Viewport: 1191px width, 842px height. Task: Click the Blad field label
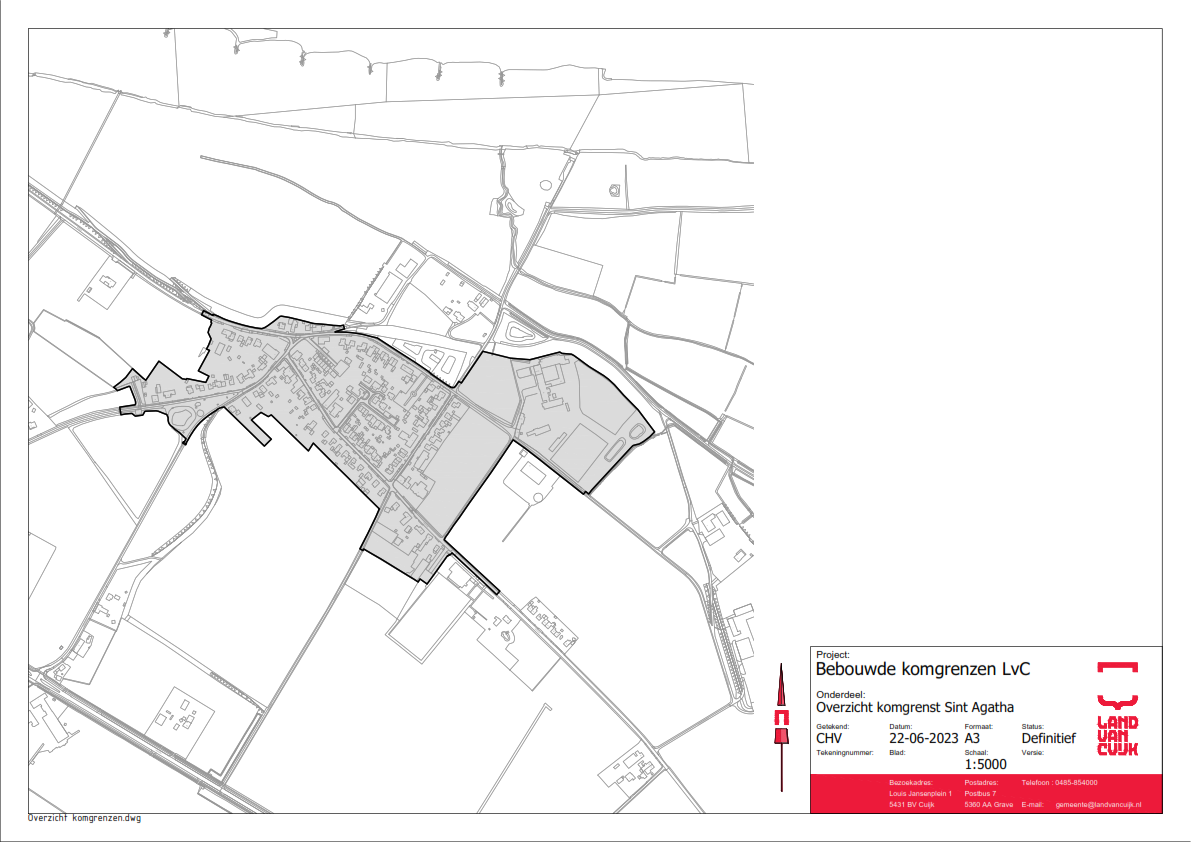coord(896,752)
